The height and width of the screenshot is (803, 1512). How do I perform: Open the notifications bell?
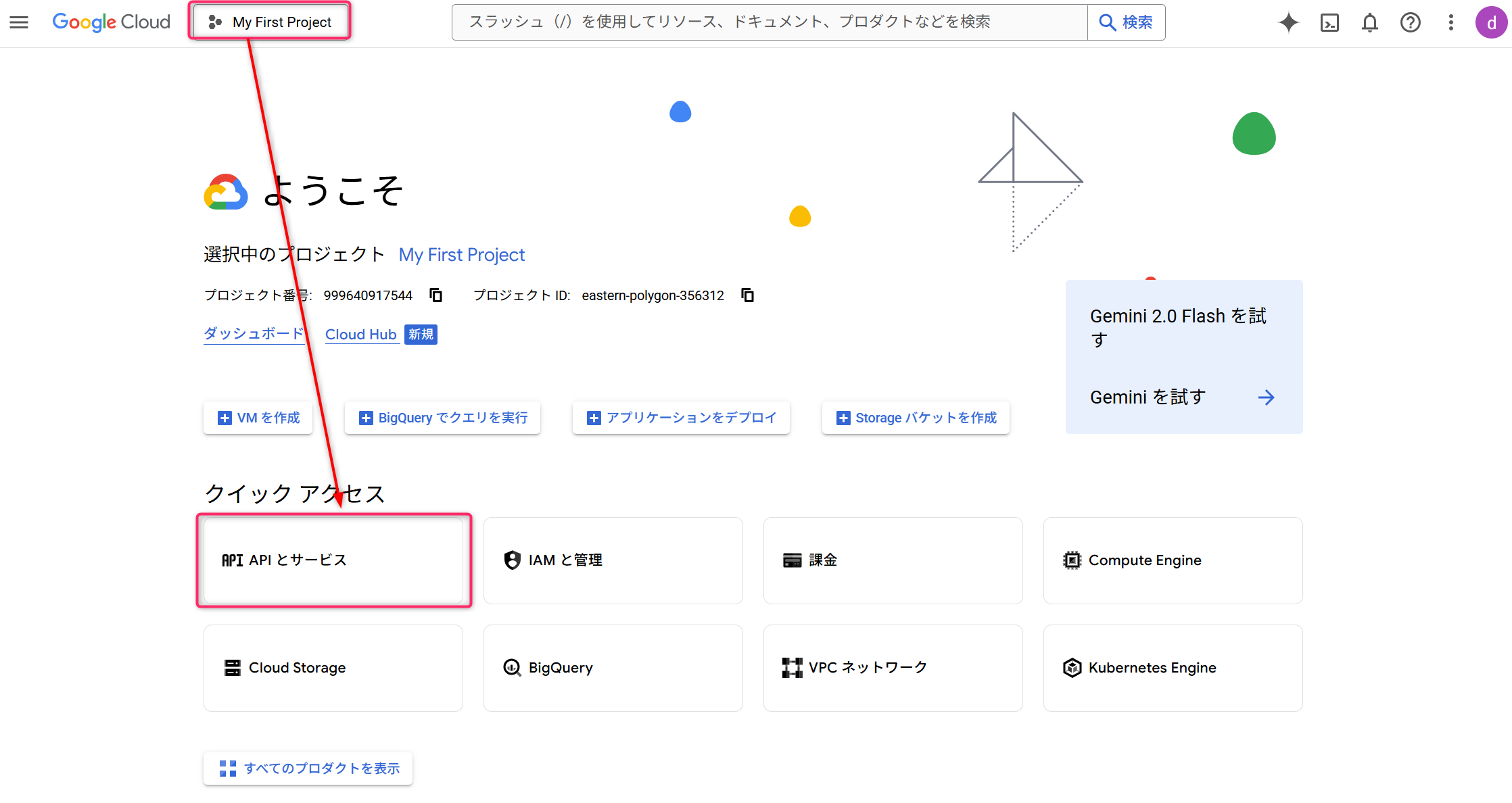click(1370, 22)
